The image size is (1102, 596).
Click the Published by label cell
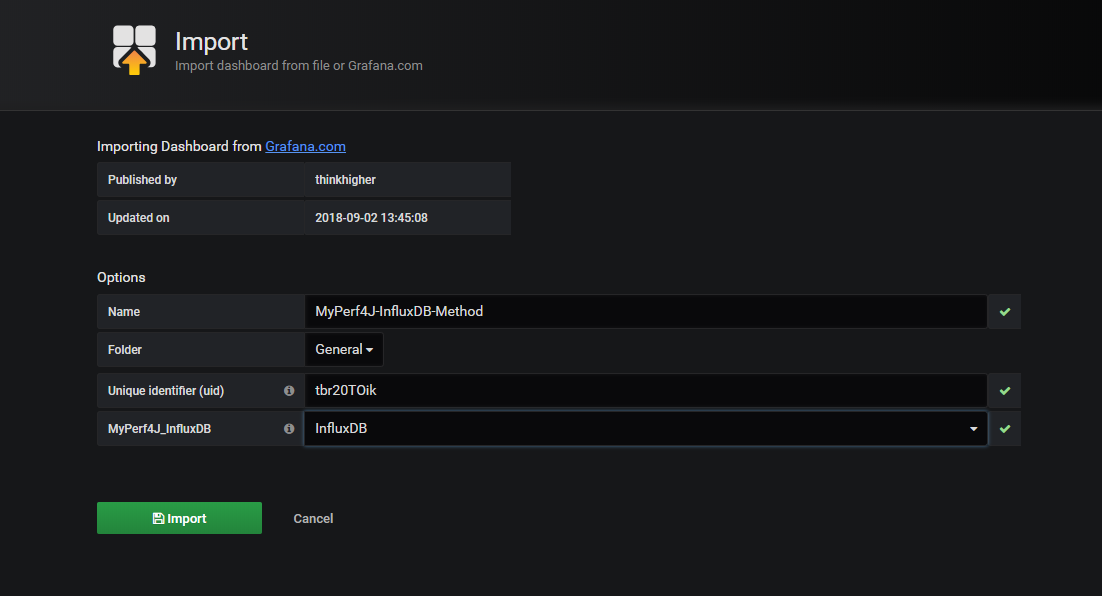[142, 180]
